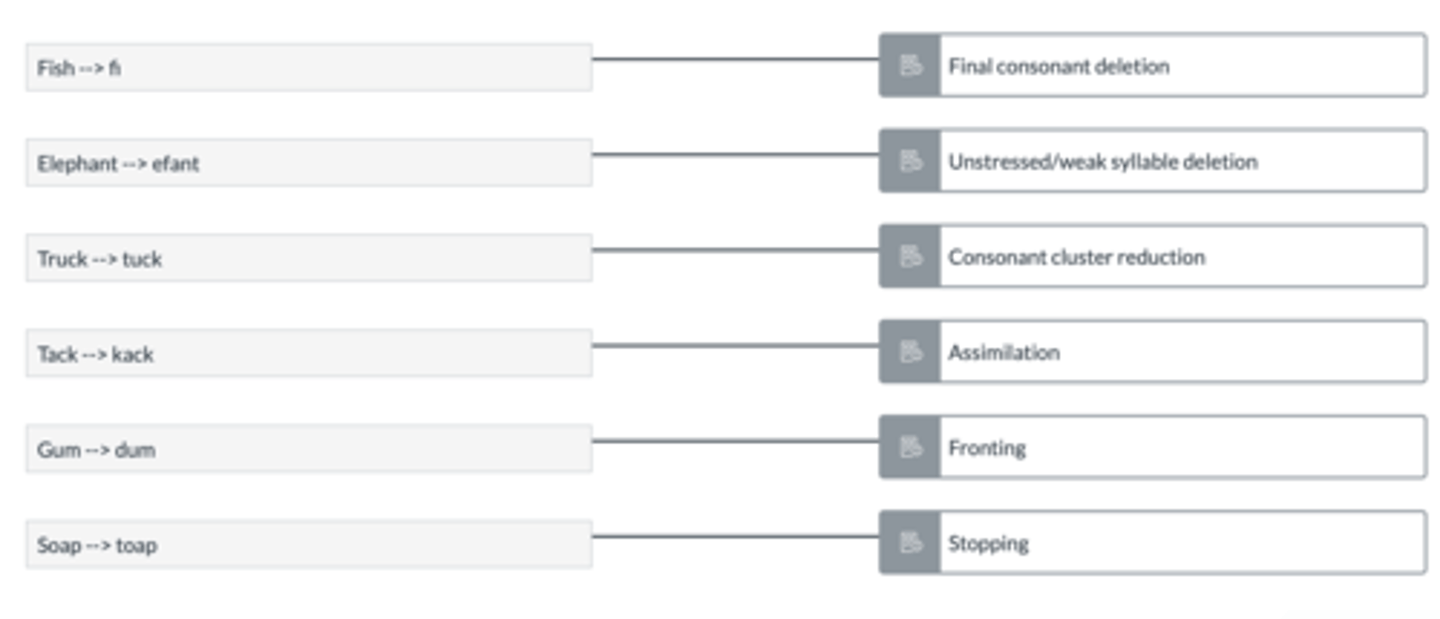Select the Tack --> kack term box
Screen dimensions: 1440x619
309,354
